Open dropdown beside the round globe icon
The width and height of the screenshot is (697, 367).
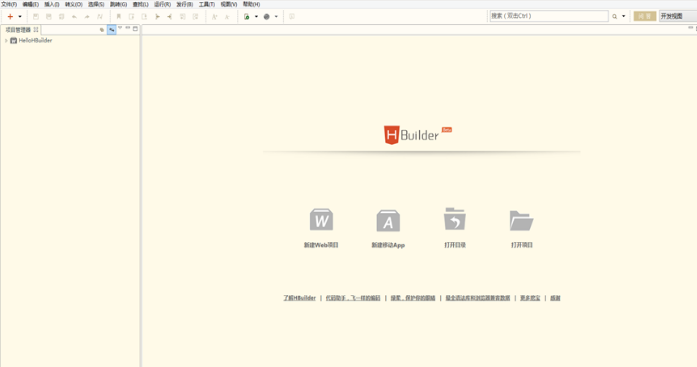point(276,16)
